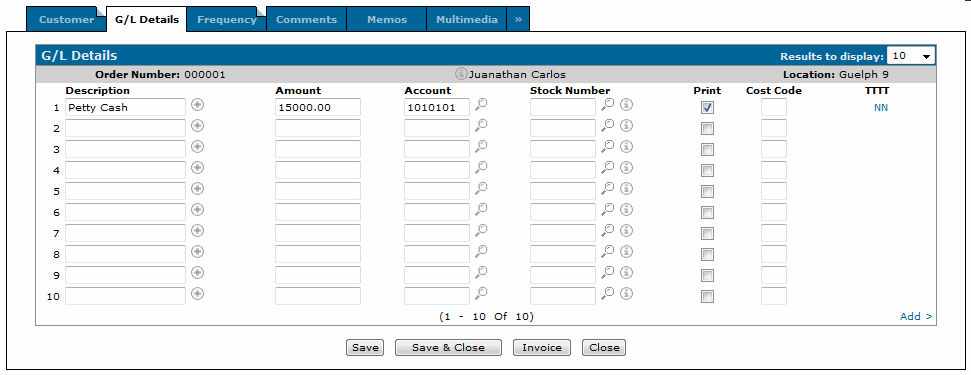Uncheck the Print checkbox on row 1
Screen dimensions: 971x375
coord(707,108)
